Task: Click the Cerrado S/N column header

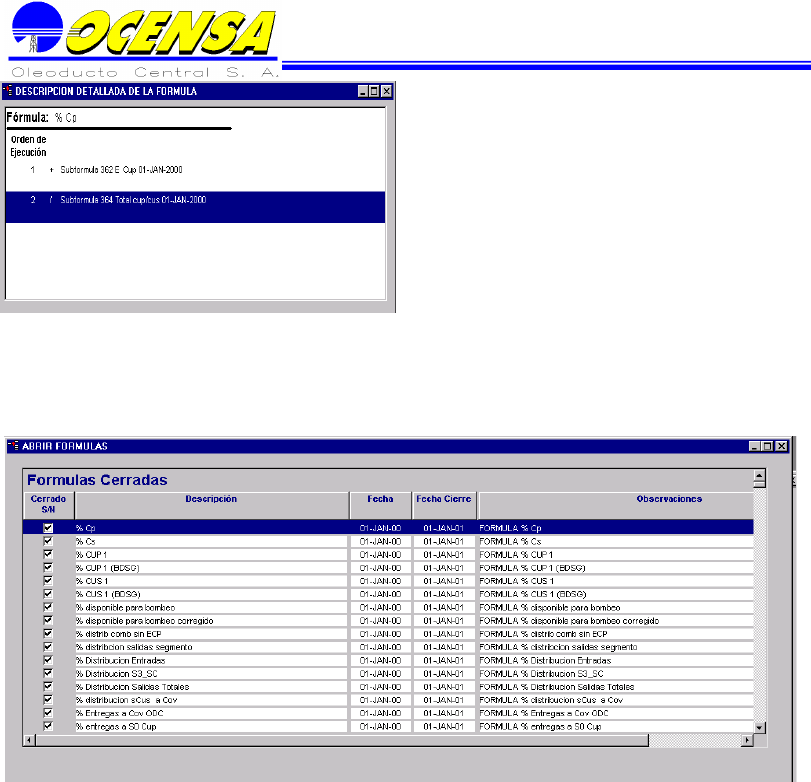Action: [x=49, y=504]
